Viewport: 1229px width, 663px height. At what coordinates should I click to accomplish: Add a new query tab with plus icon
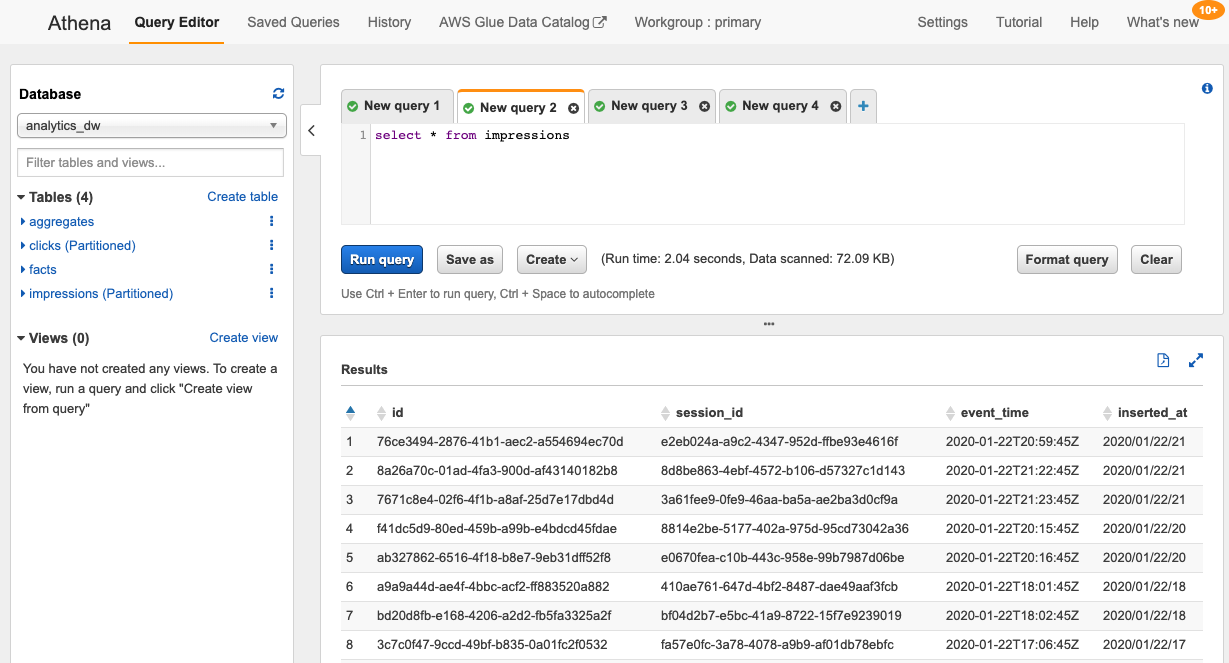[862, 105]
